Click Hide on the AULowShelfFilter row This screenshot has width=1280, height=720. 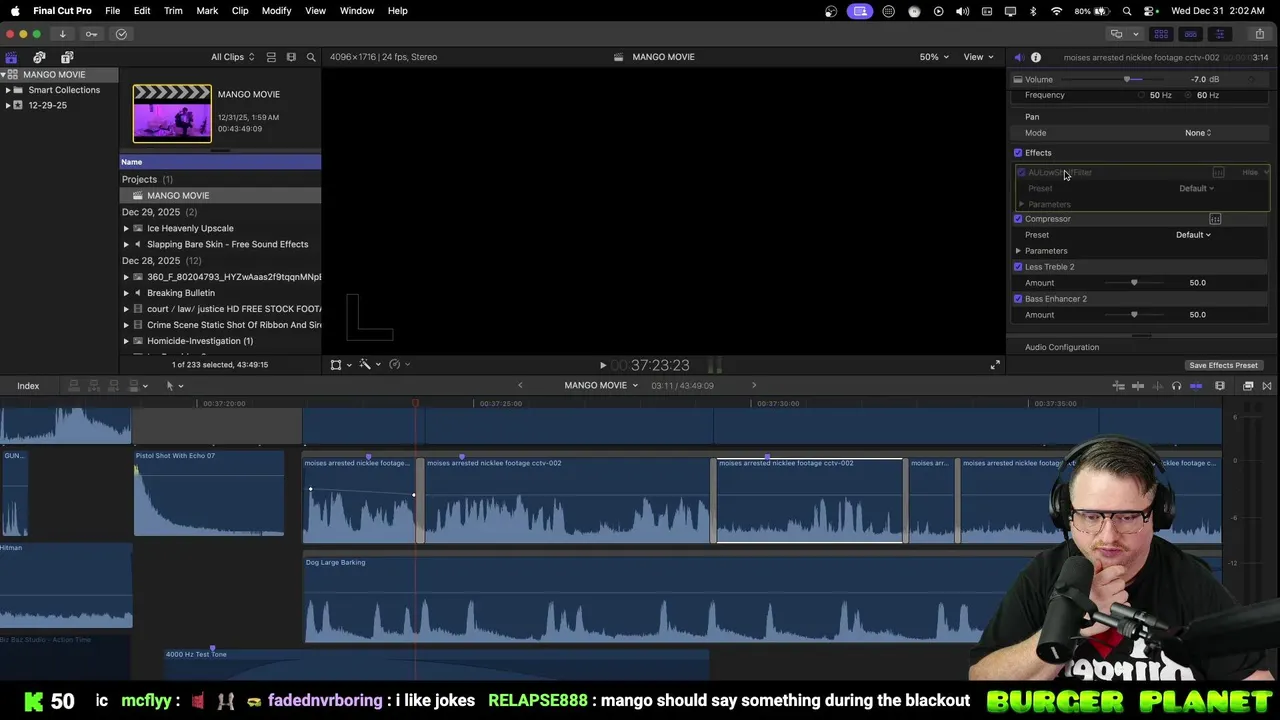point(1250,172)
